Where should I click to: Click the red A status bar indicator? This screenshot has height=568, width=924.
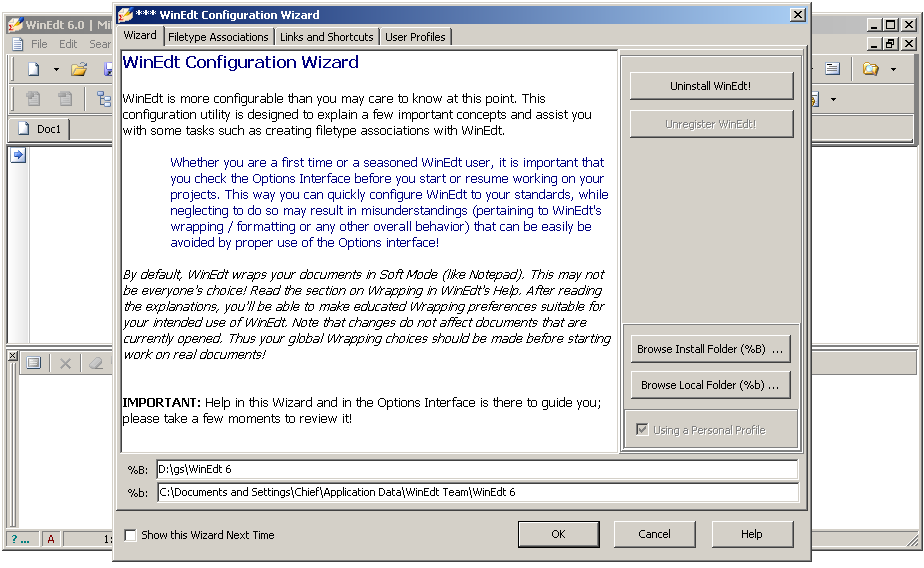pyautogui.click(x=51, y=539)
